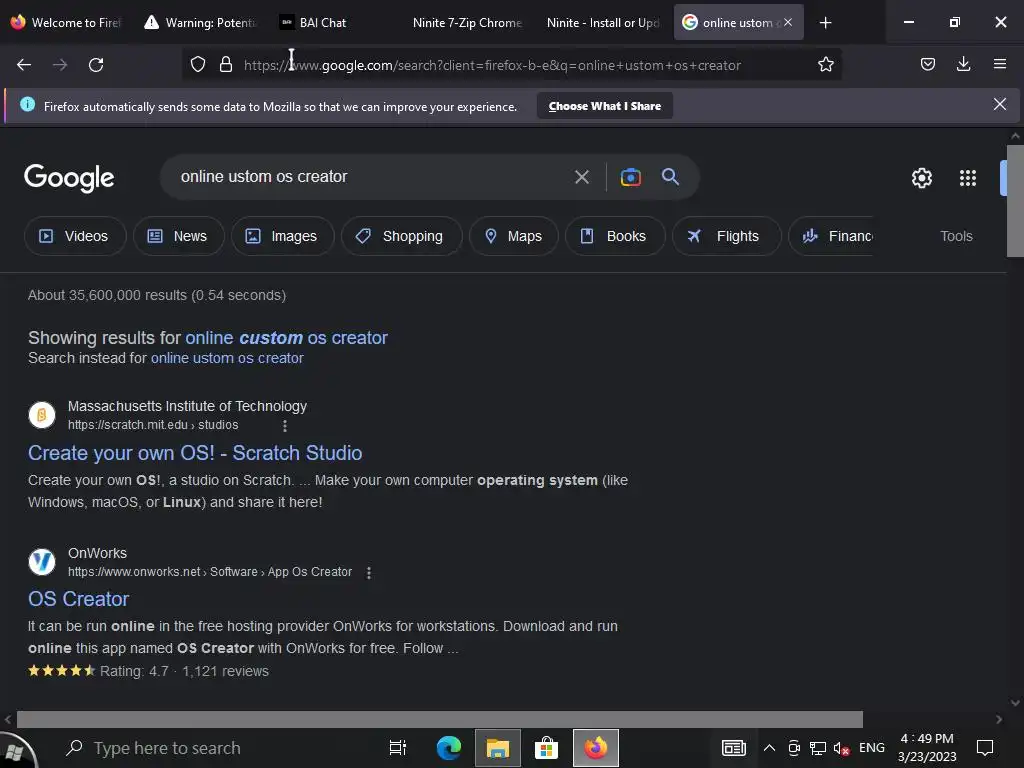Open corrected 'online custom os creator' link
The width and height of the screenshot is (1024, 768).
click(x=286, y=338)
